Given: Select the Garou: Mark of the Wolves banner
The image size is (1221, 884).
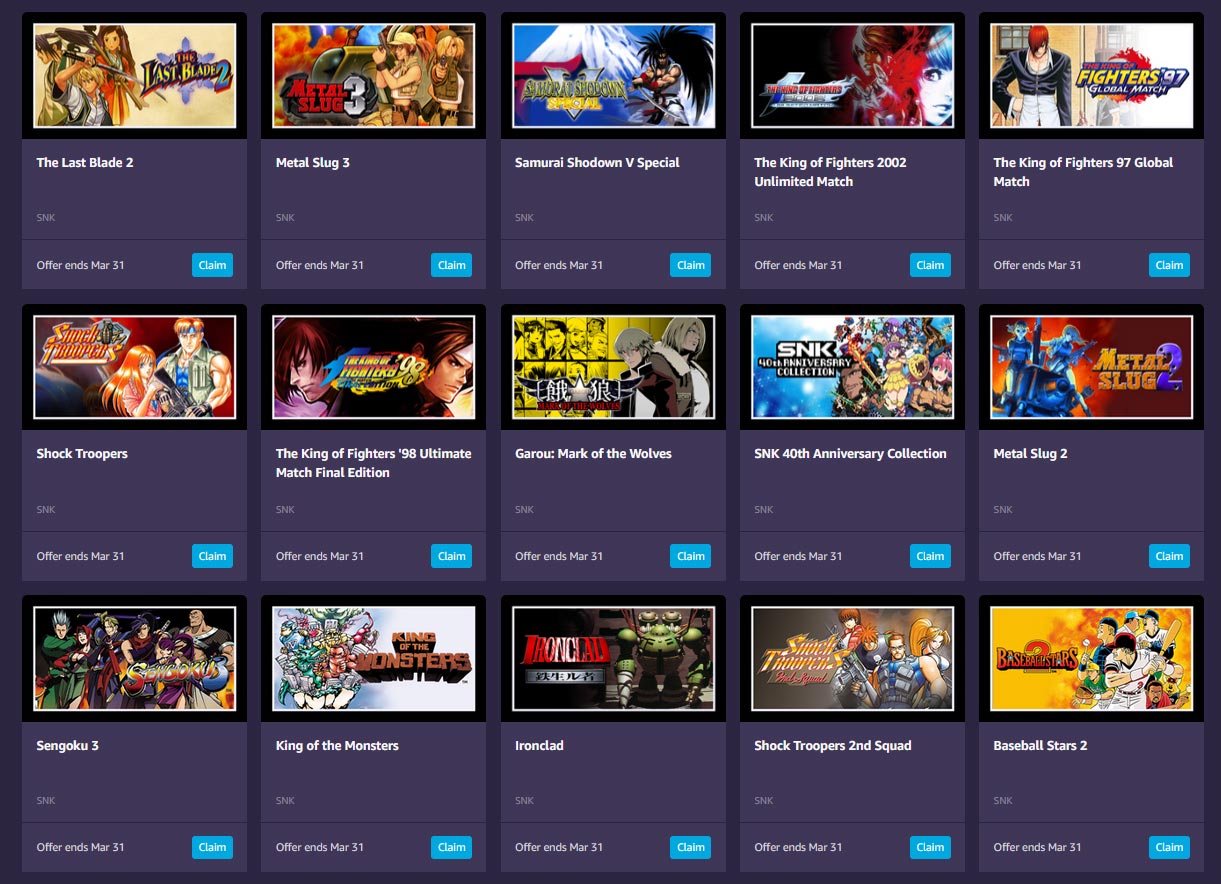Looking at the screenshot, I should pos(613,366).
